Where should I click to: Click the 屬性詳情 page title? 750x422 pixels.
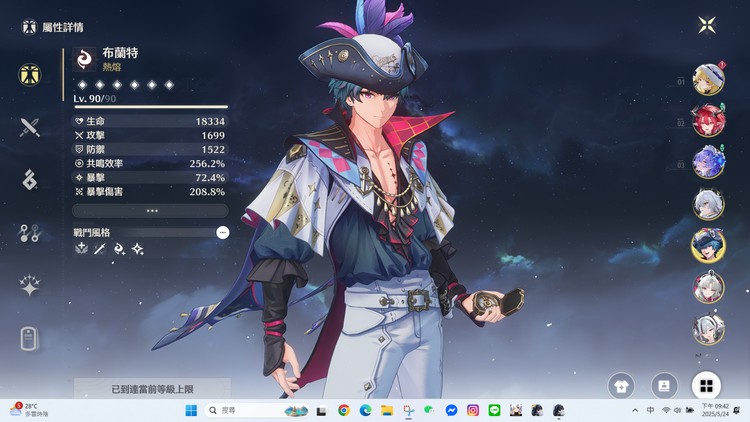63,27
